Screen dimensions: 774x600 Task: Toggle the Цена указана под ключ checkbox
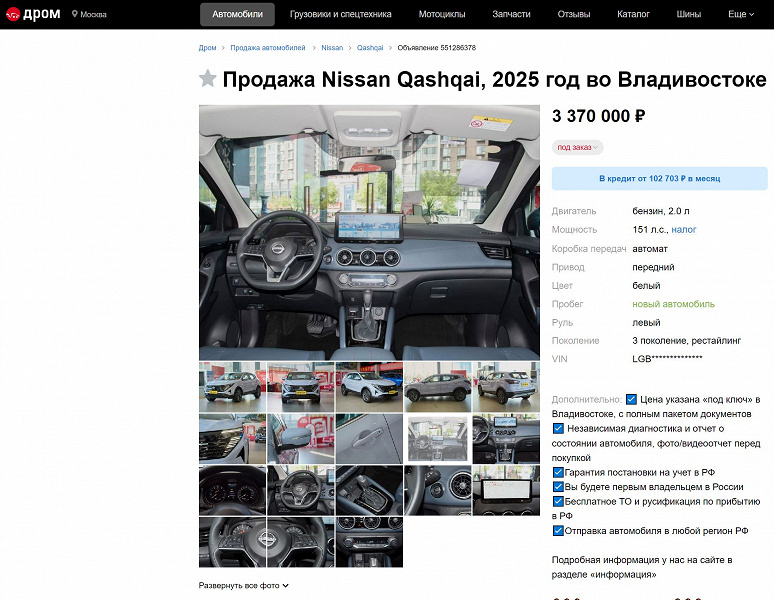(x=631, y=399)
